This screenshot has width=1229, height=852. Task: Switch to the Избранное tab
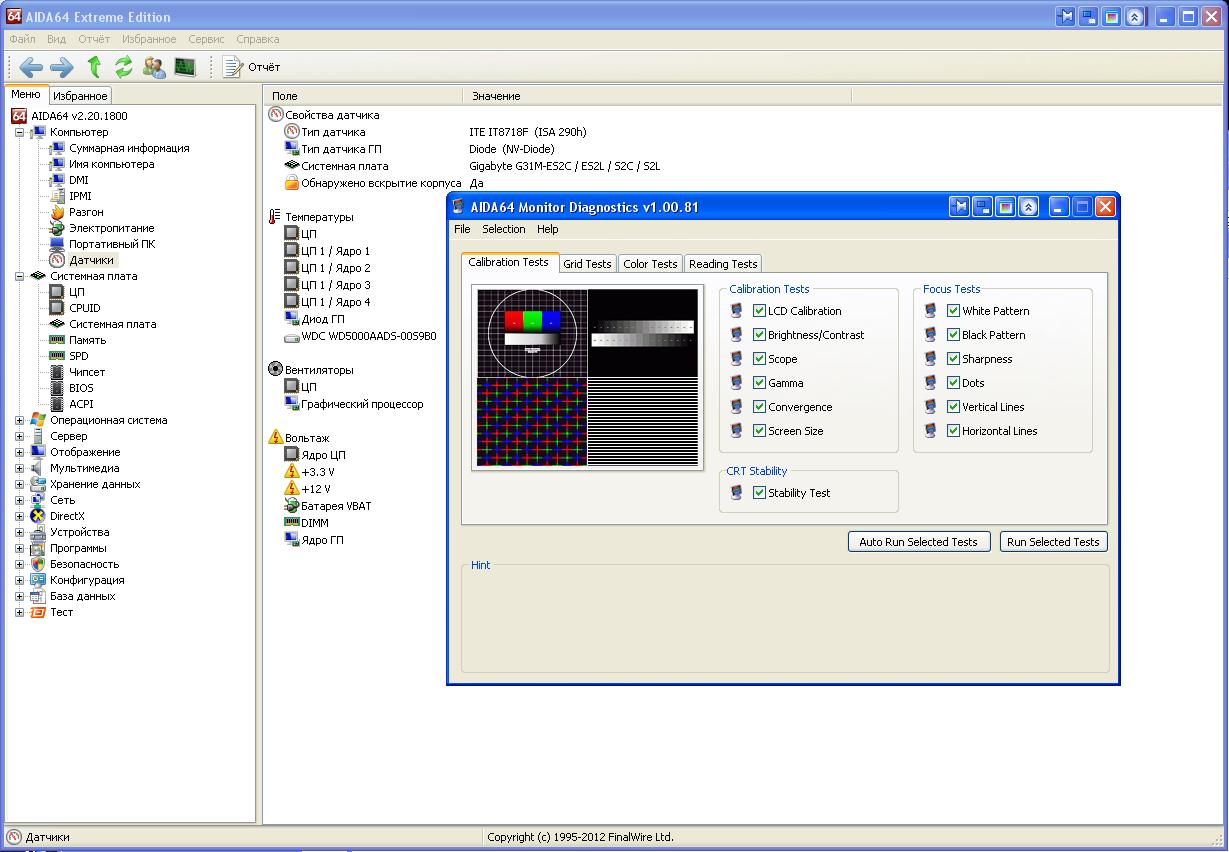79,96
